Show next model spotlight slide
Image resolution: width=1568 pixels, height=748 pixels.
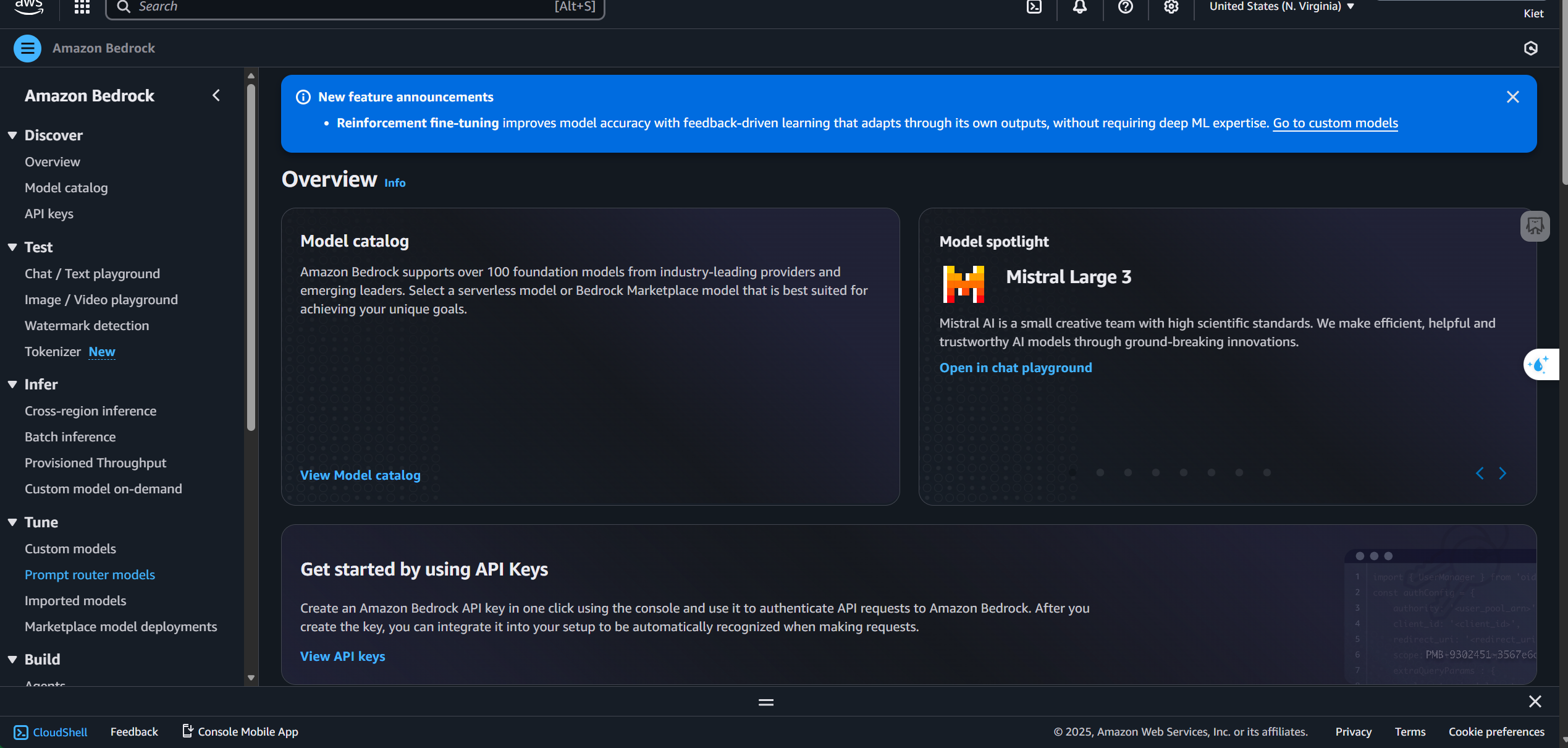[x=1503, y=474]
